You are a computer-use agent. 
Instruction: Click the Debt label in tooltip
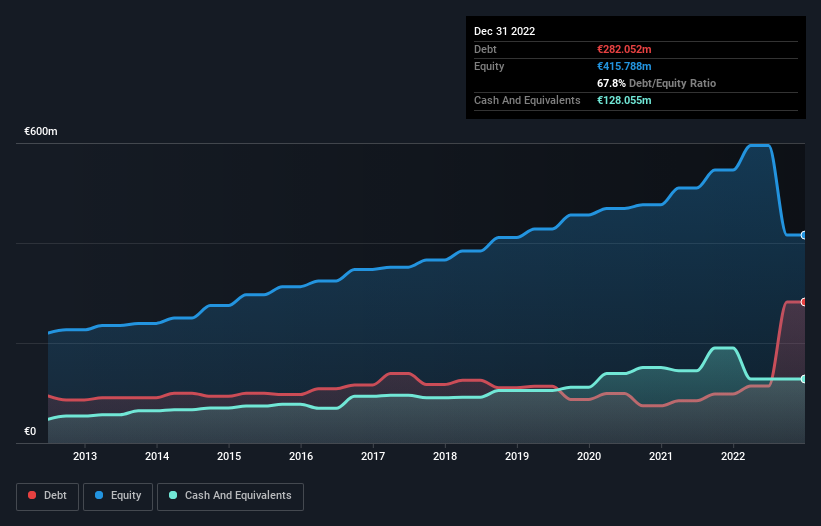(485, 49)
